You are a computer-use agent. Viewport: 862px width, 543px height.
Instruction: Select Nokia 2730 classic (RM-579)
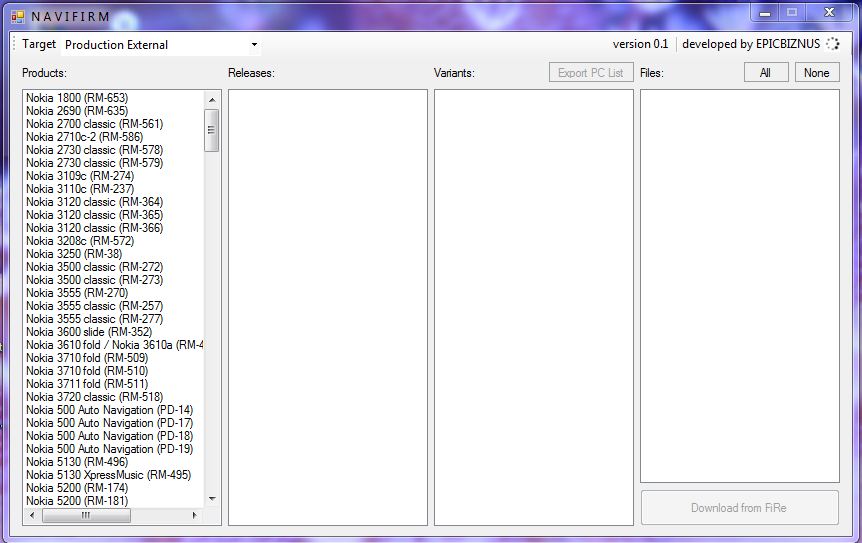point(95,163)
